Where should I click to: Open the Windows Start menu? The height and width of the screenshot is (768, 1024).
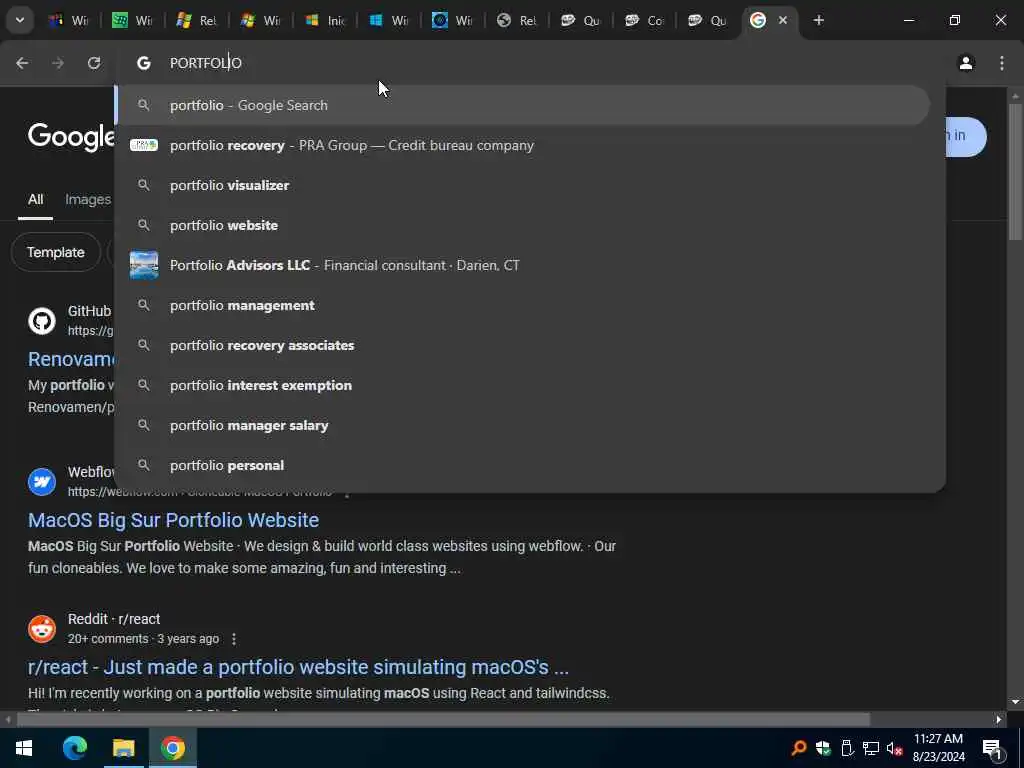24,748
